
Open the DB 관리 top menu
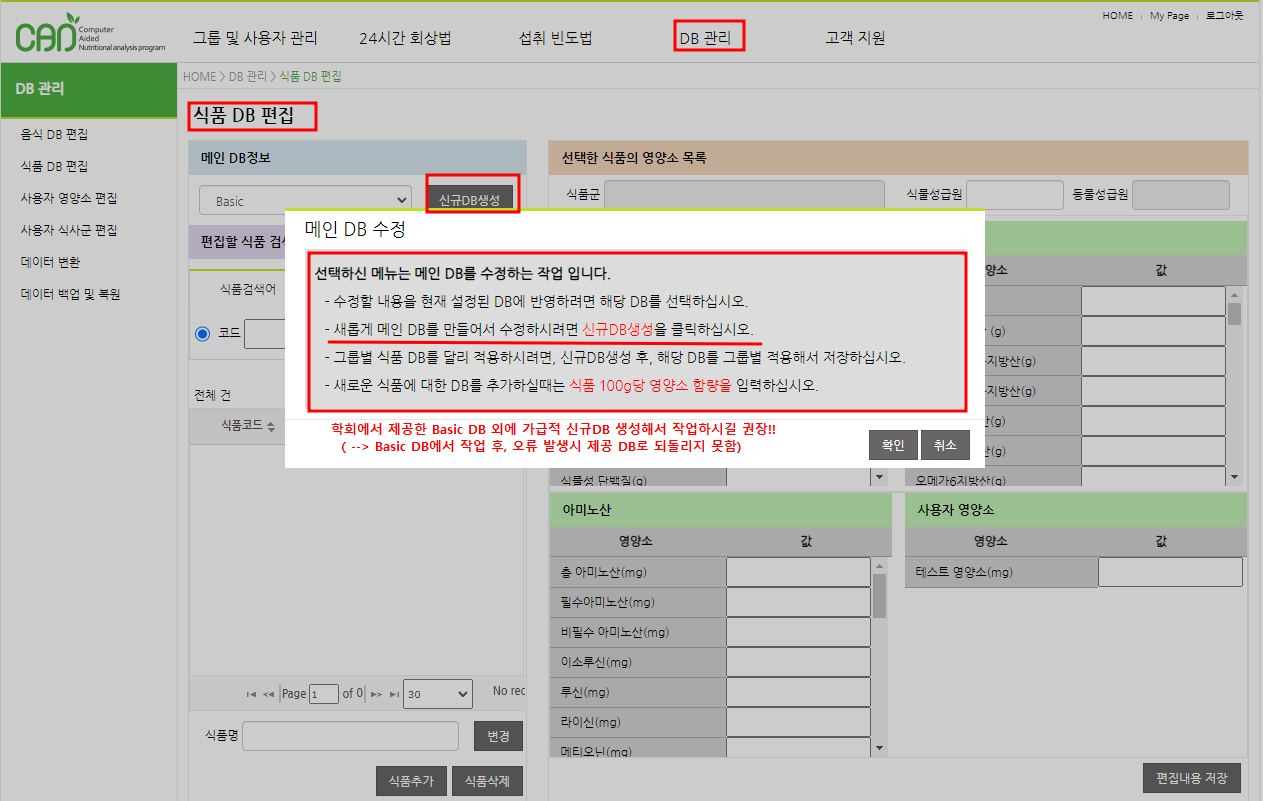(x=708, y=39)
